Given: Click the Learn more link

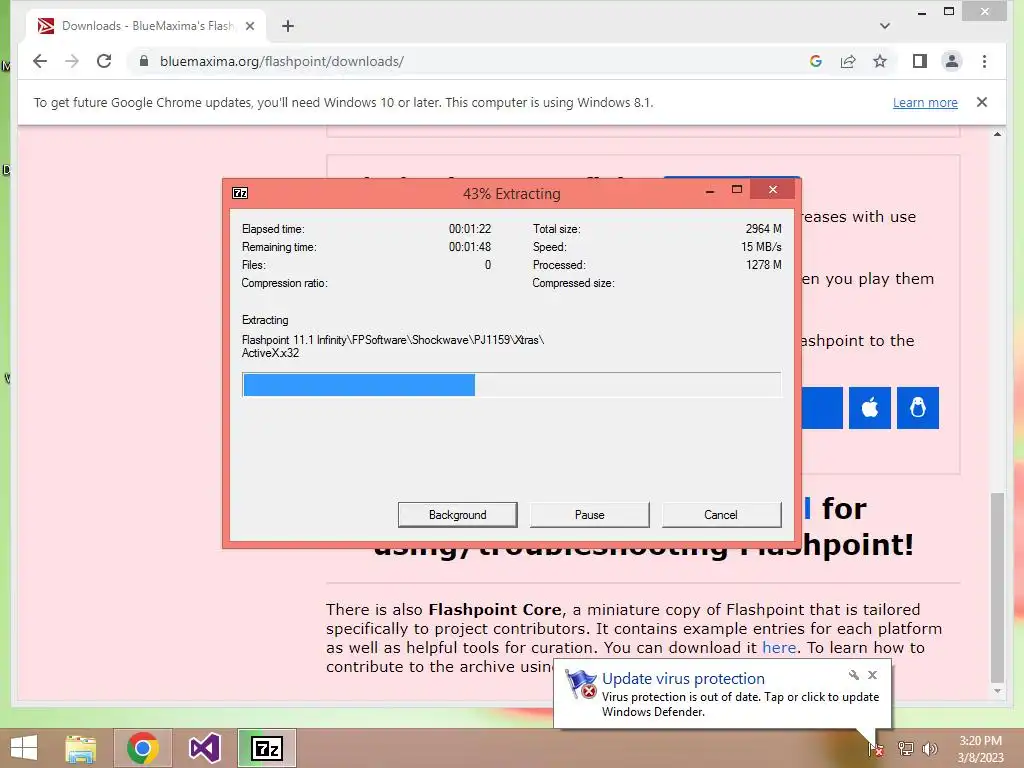Looking at the screenshot, I should [x=925, y=103].
